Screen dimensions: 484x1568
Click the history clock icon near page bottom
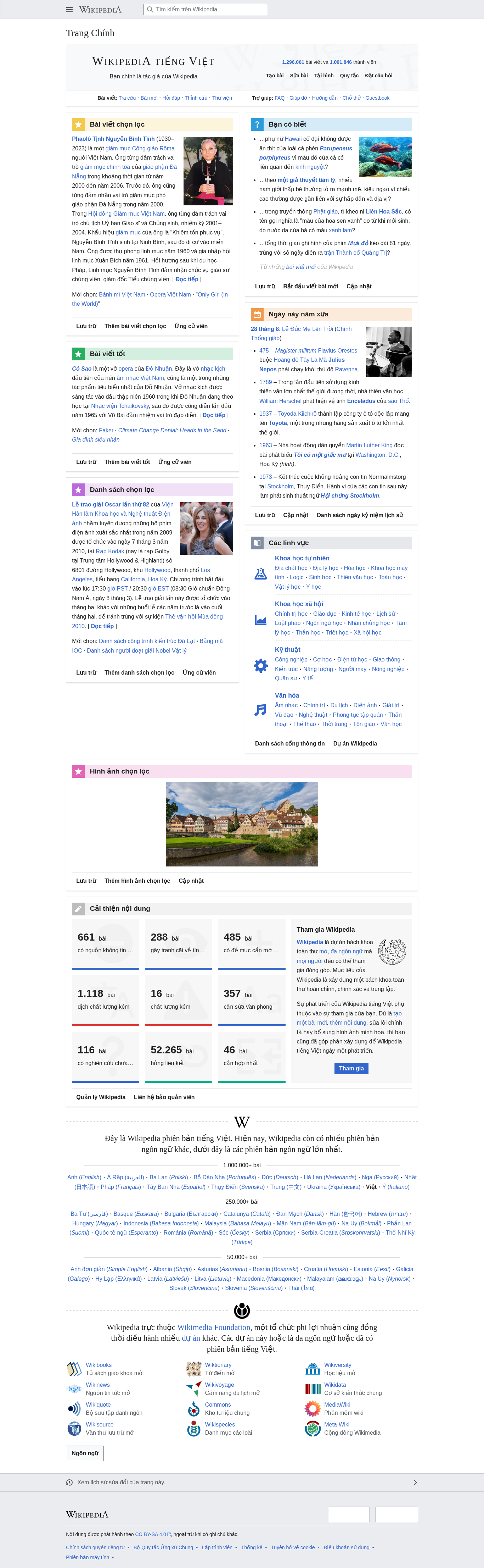click(x=69, y=1482)
